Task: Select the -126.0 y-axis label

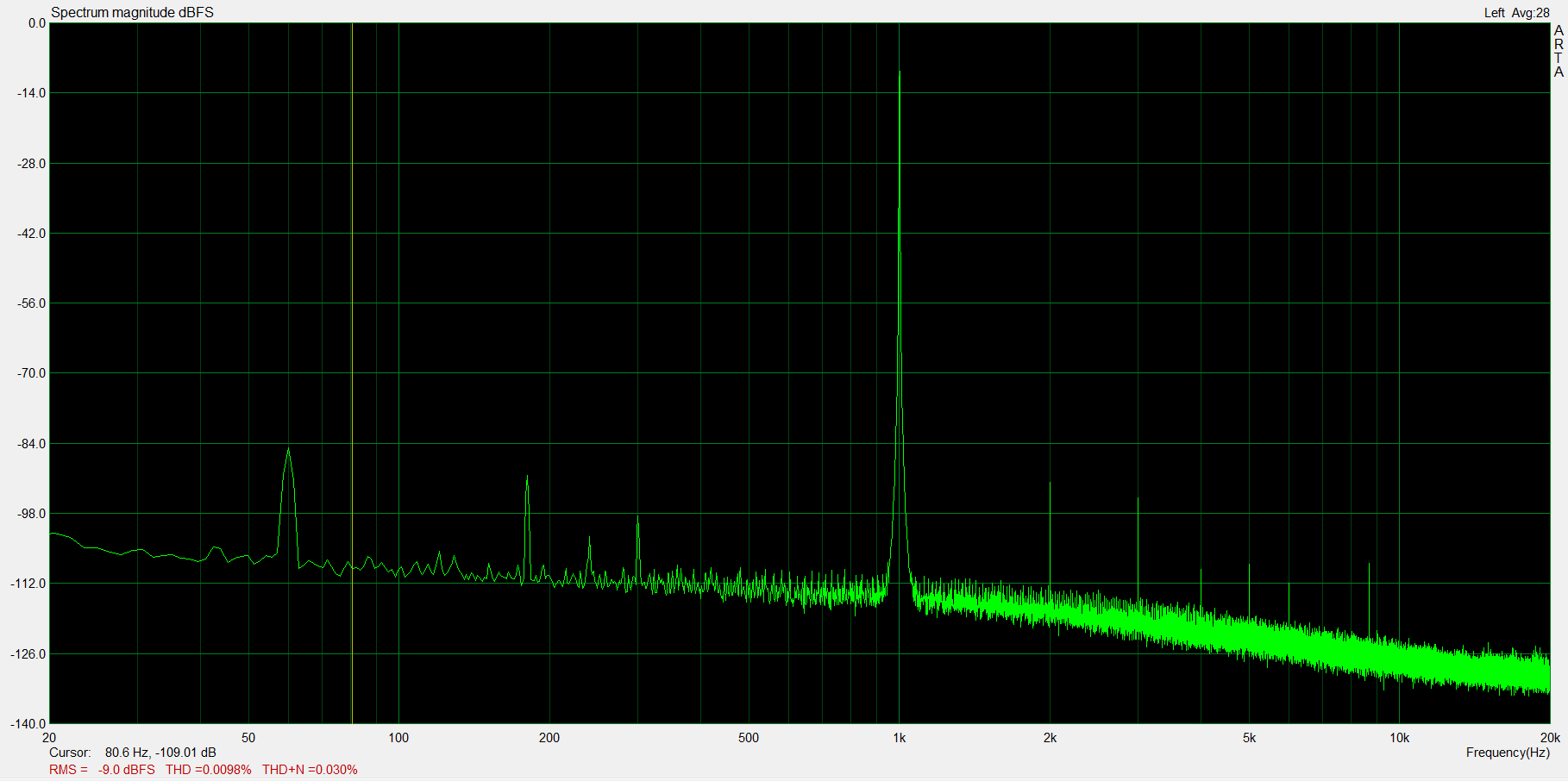Action: tap(28, 654)
